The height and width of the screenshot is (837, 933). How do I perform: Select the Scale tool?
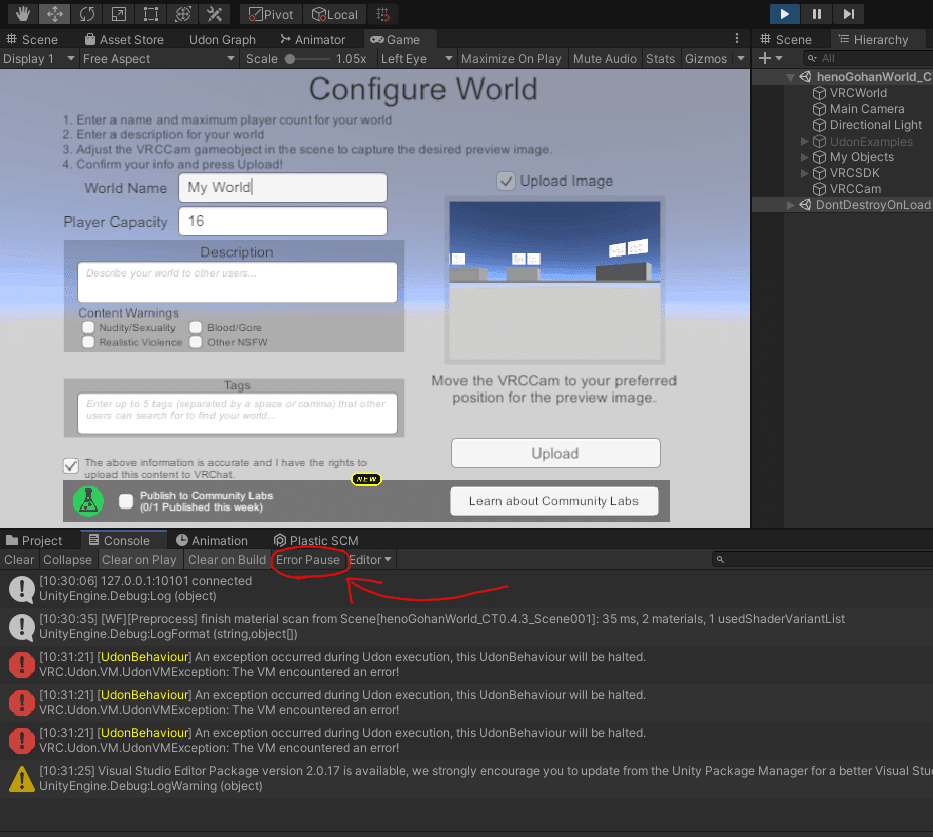tap(119, 14)
